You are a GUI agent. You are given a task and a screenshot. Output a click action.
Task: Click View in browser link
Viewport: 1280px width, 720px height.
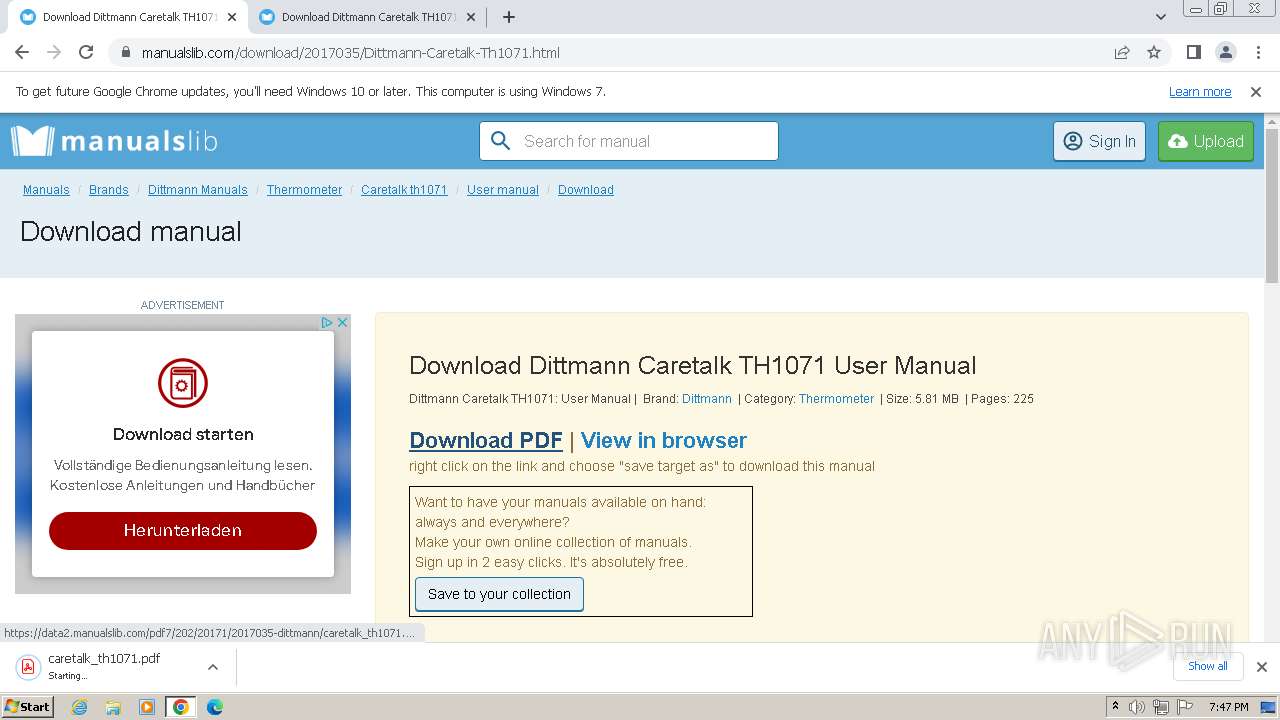[664, 440]
